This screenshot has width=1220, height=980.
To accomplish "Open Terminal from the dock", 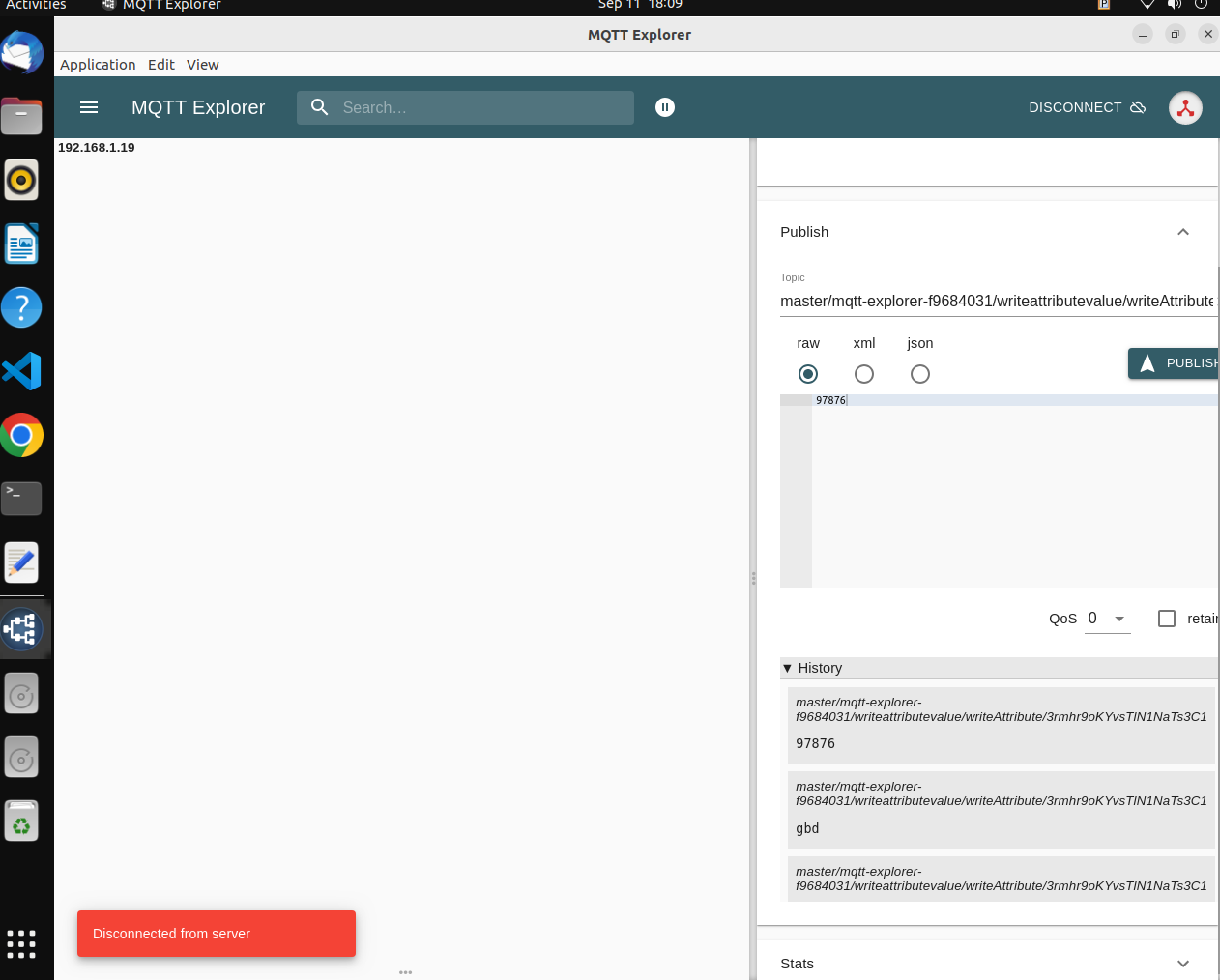I will click(21, 499).
